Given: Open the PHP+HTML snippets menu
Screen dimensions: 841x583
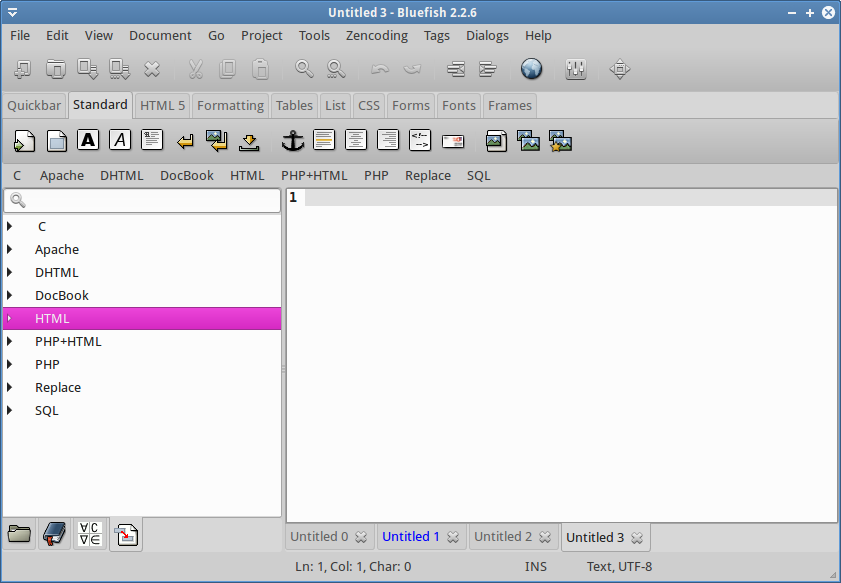Looking at the screenshot, I should tap(314, 176).
